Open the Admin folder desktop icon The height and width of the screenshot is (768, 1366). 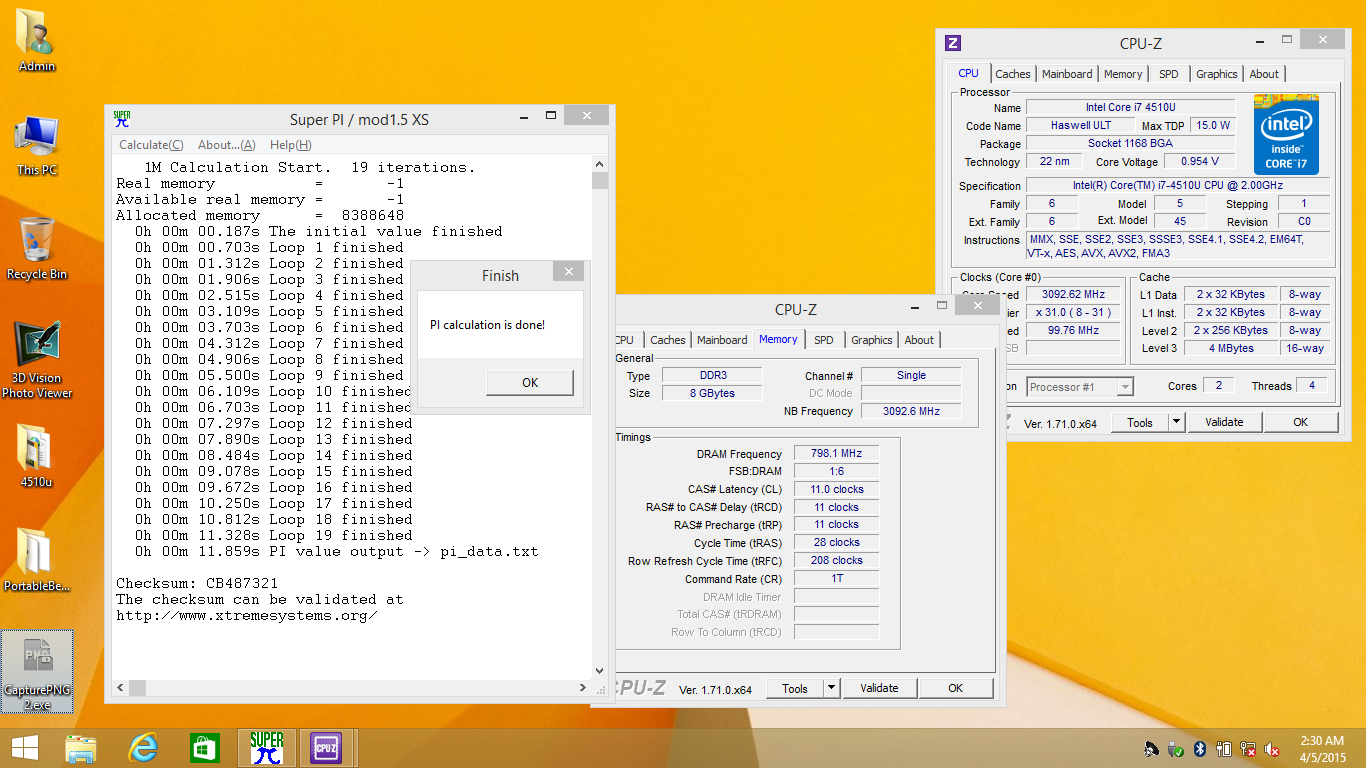click(37, 41)
